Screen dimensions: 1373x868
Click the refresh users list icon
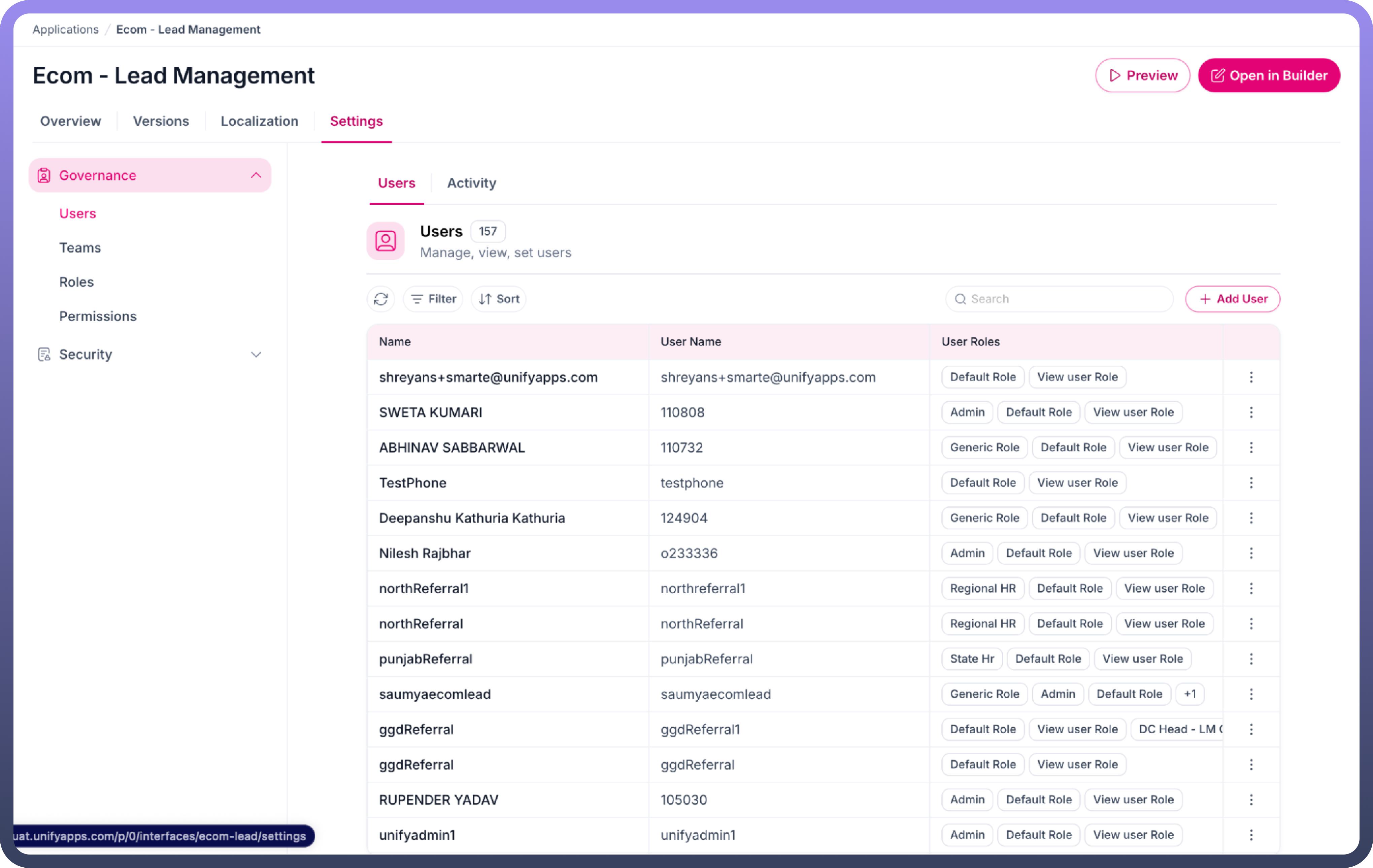(x=381, y=299)
